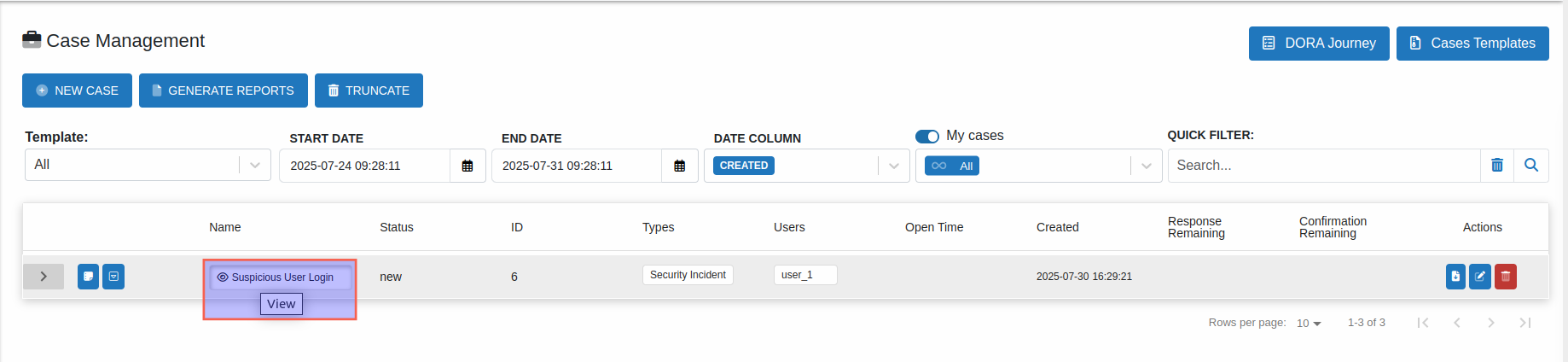Download the Suspicious User Login case file
Screen dimensions: 1568x362
coord(1455,277)
